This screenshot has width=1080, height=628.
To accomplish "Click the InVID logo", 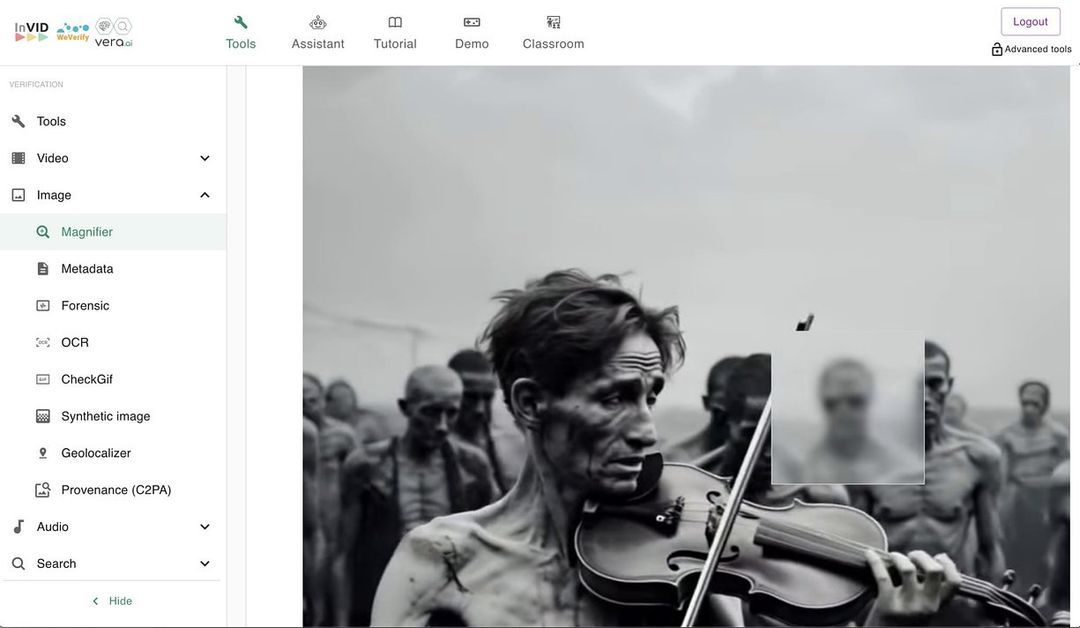I will pyautogui.click(x=31, y=32).
